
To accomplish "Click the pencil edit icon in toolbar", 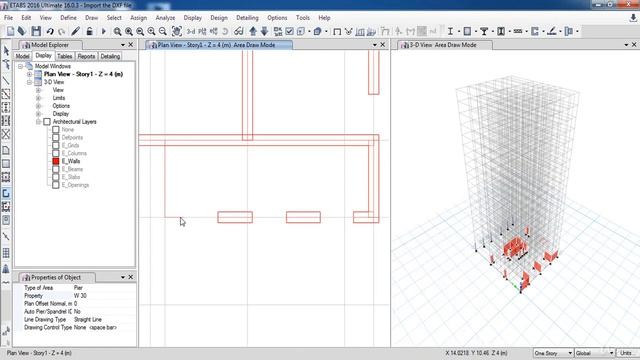I will tap(76, 31).
